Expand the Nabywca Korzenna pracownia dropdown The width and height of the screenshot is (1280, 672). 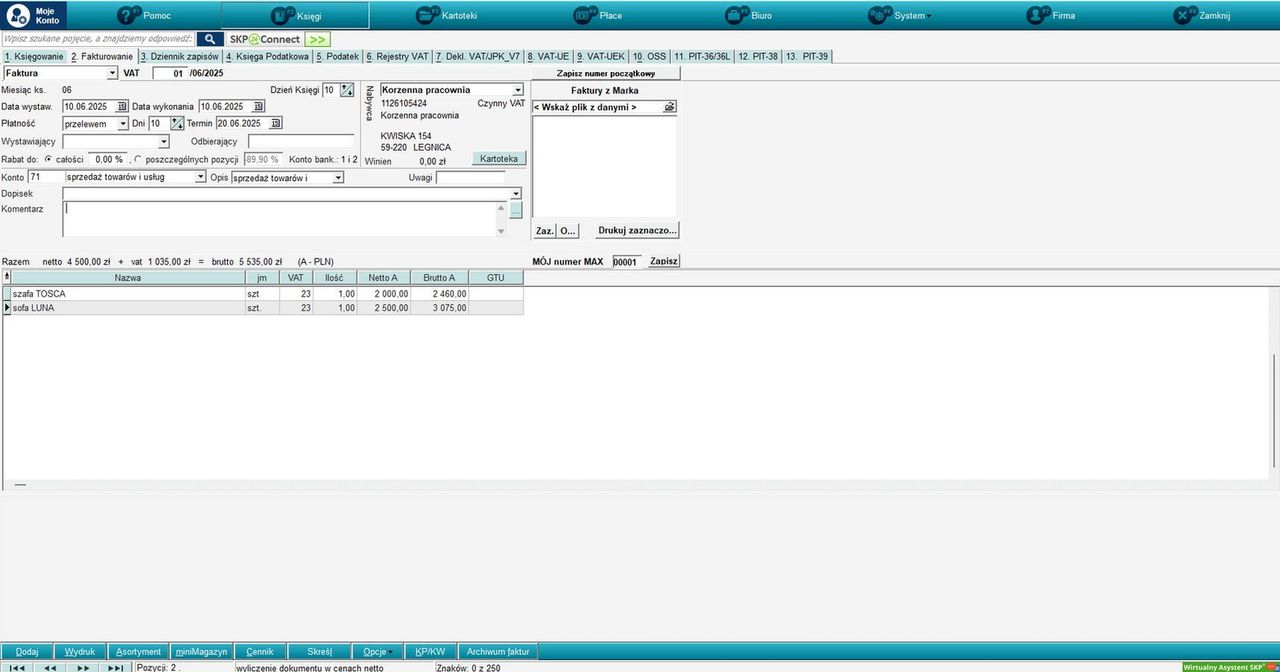(x=518, y=90)
